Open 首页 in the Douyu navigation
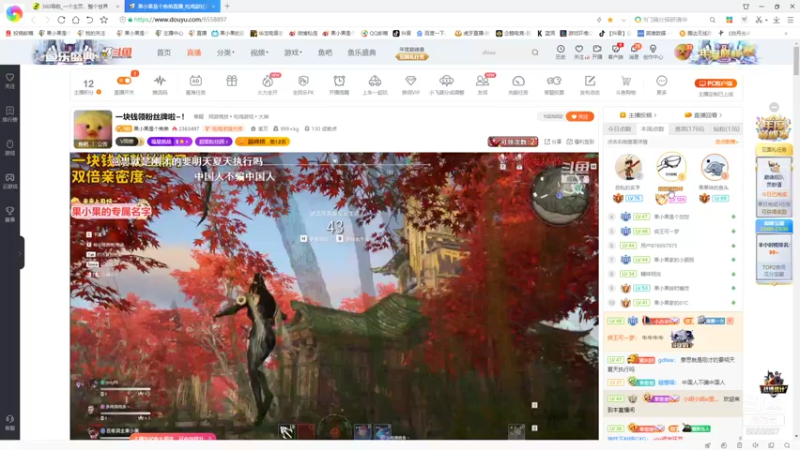This screenshot has height=450, width=800. 164,53
